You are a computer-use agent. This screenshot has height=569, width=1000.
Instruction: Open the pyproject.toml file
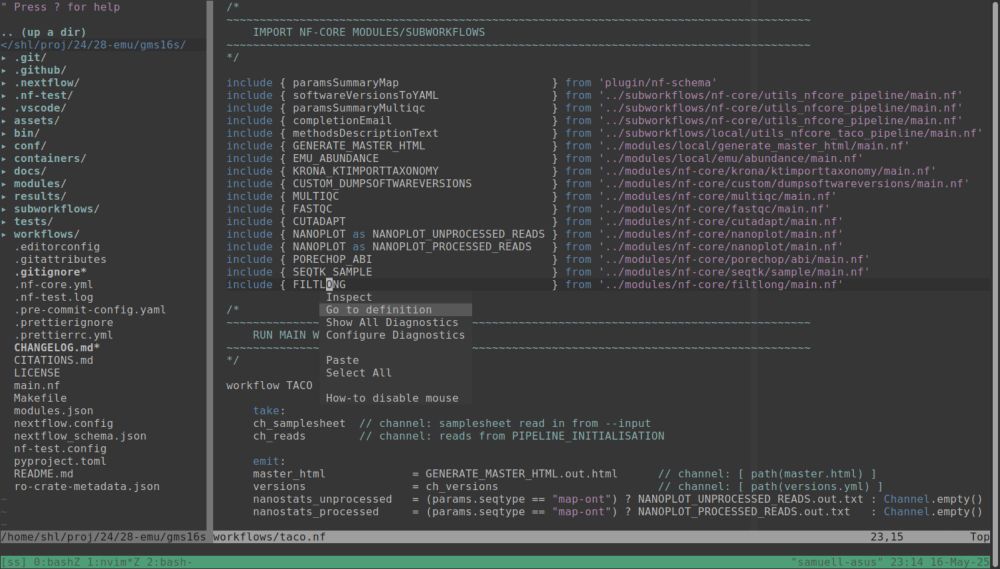tap(60, 461)
